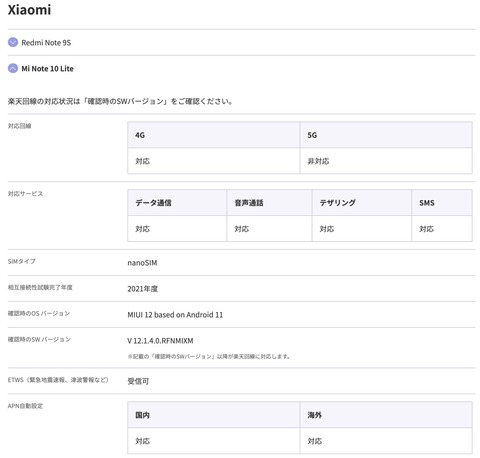Click the データ通信 table header
Viewport: 480px width, 458px height.
177,203
